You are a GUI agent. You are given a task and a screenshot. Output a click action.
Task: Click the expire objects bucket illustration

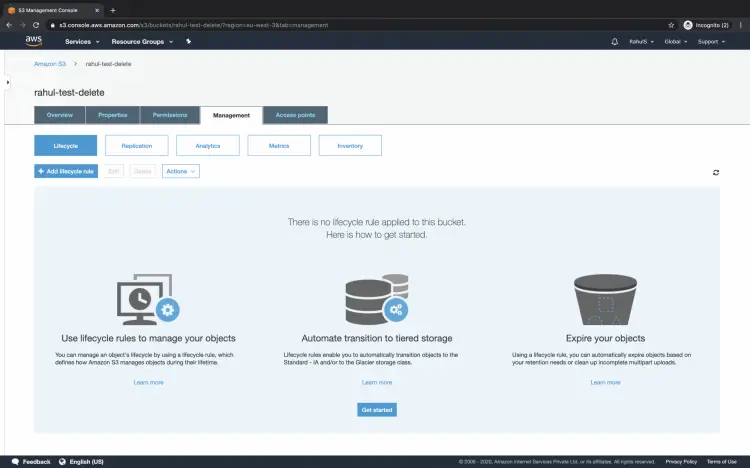pos(605,300)
